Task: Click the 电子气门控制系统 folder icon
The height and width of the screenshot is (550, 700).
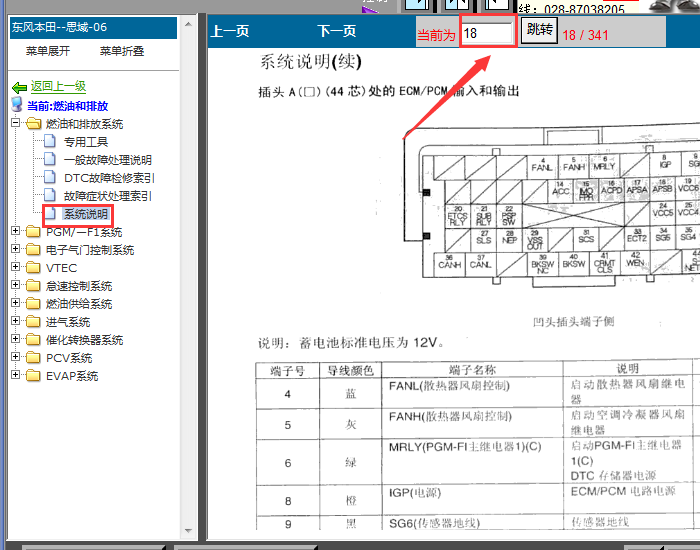Action: click(x=33, y=250)
